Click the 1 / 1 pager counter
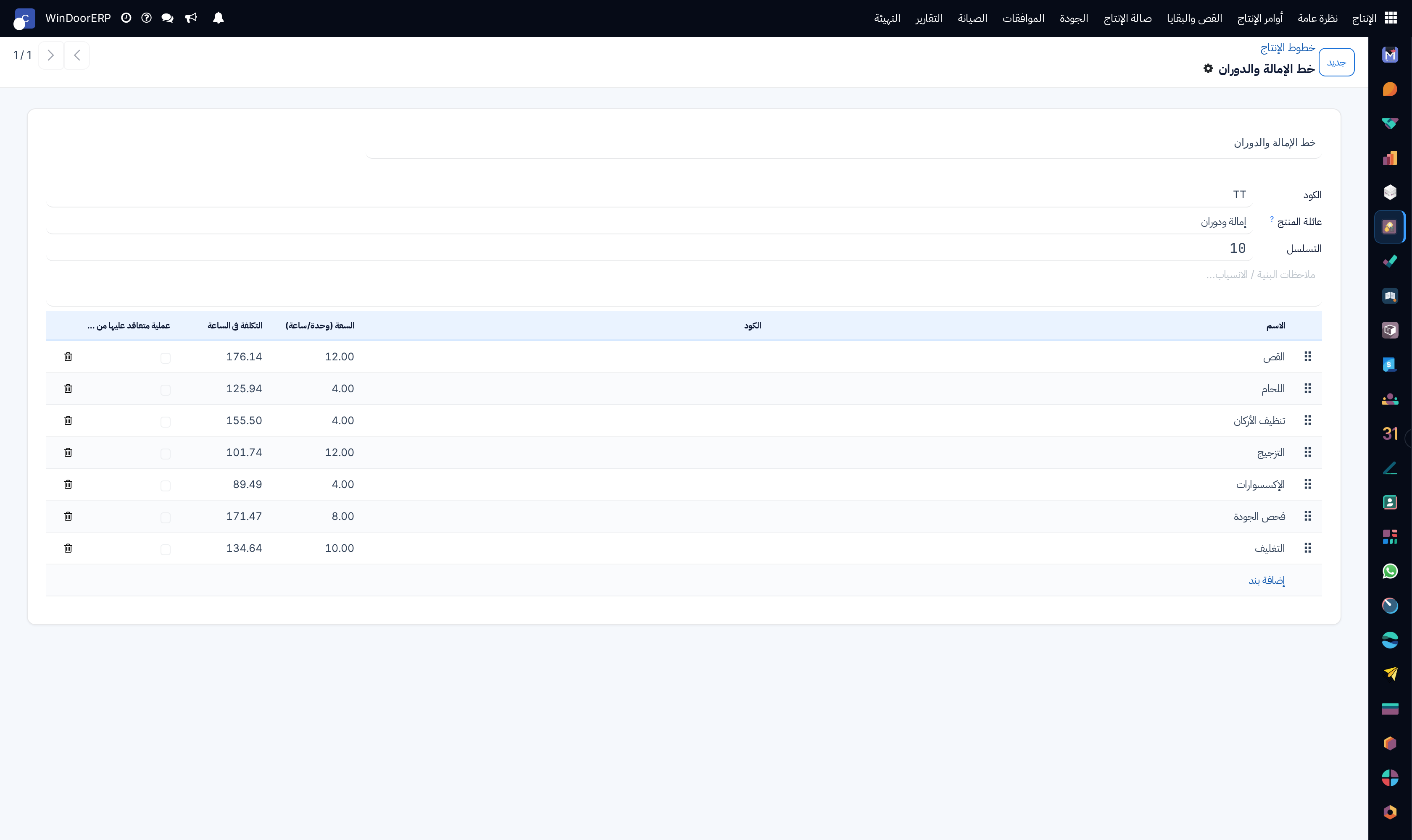 (x=22, y=55)
